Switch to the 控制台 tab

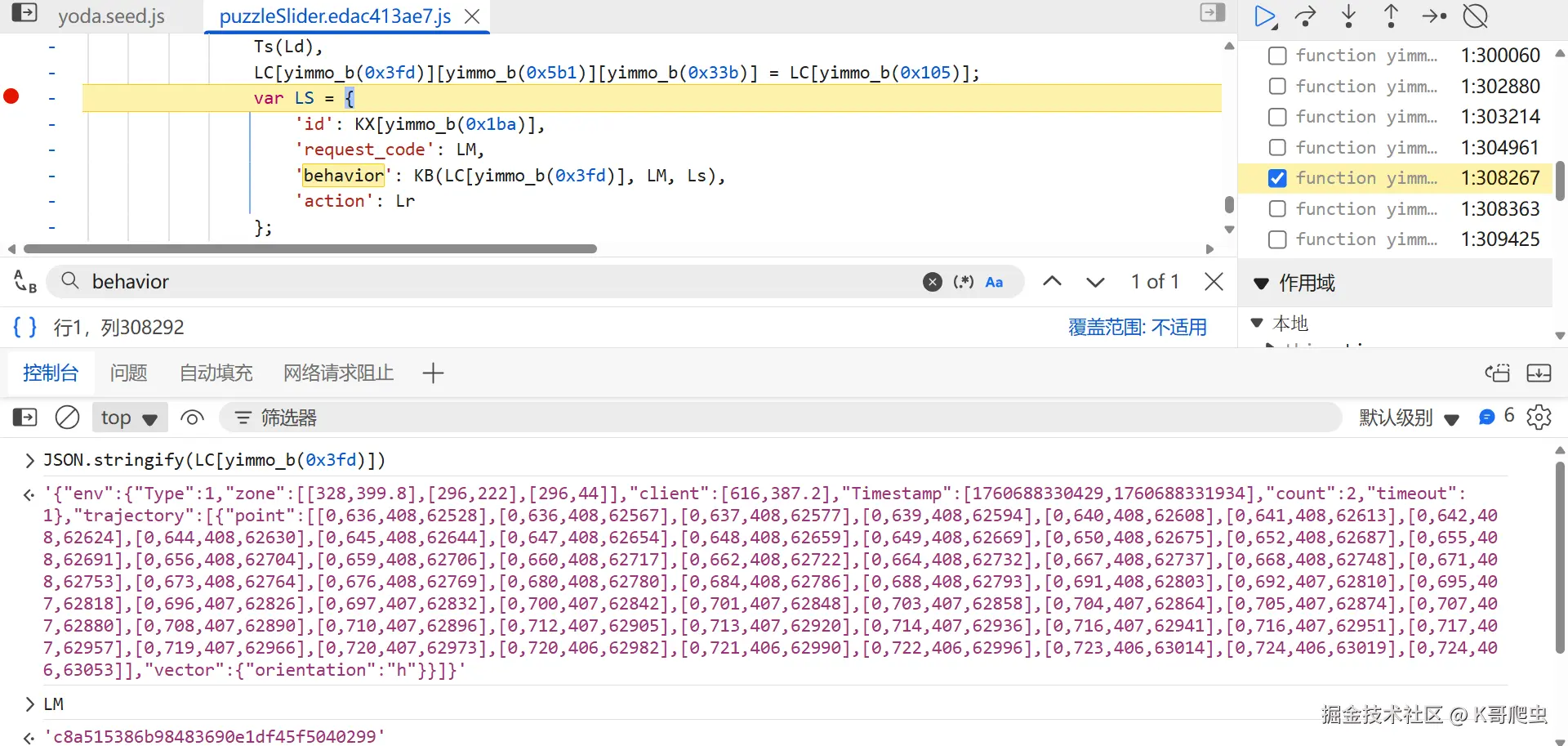(51, 373)
